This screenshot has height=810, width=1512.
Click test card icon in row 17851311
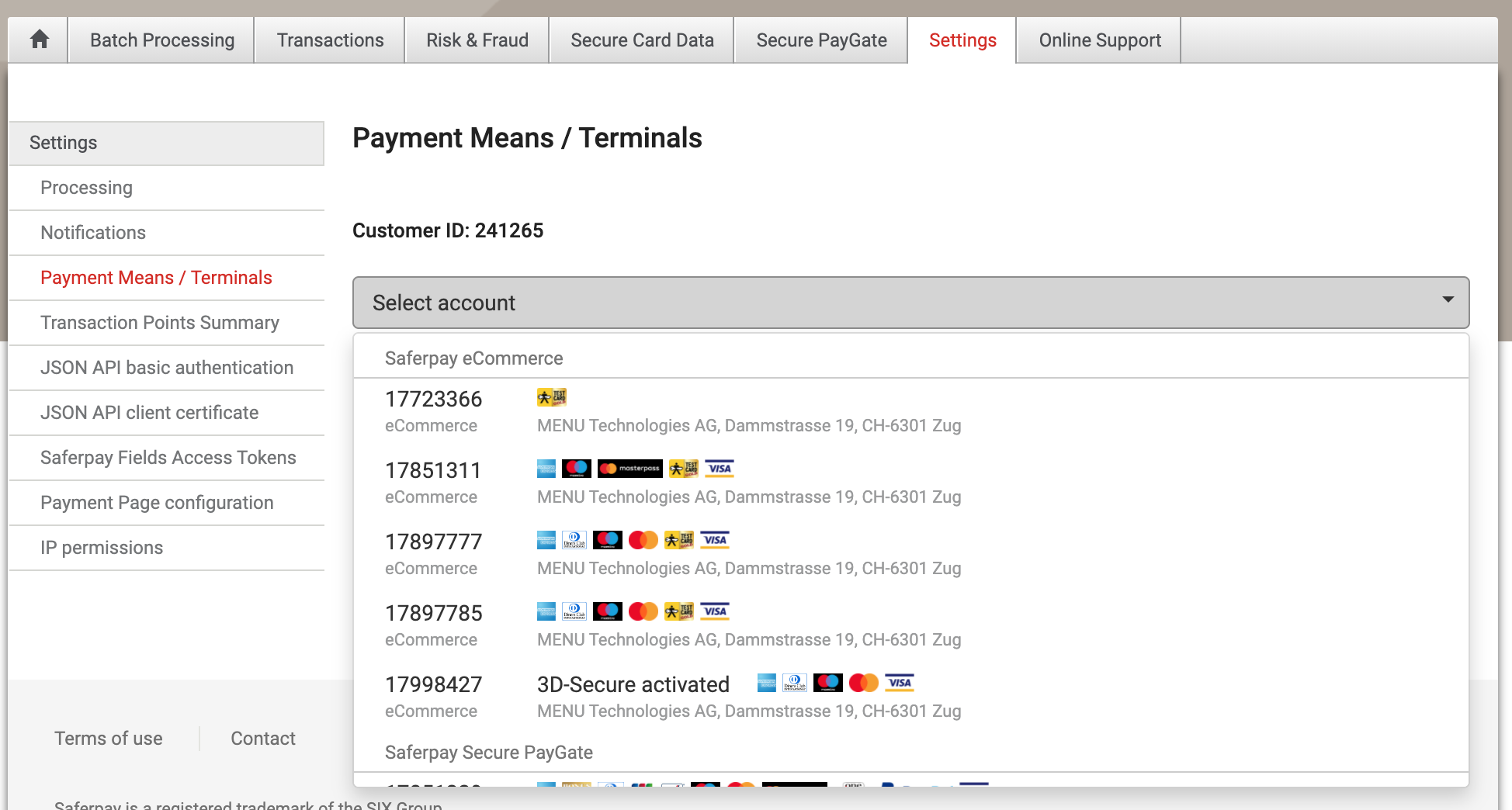(684, 469)
